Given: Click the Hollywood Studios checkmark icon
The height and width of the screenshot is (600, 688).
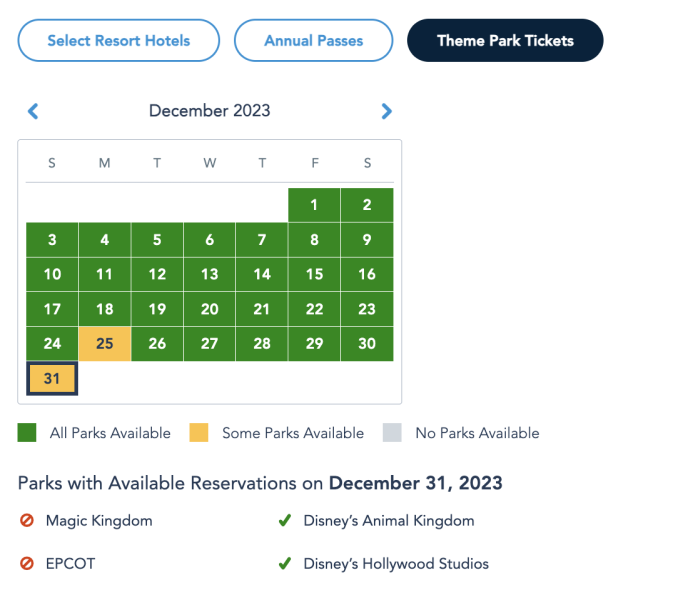Looking at the screenshot, I should (285, 564).
